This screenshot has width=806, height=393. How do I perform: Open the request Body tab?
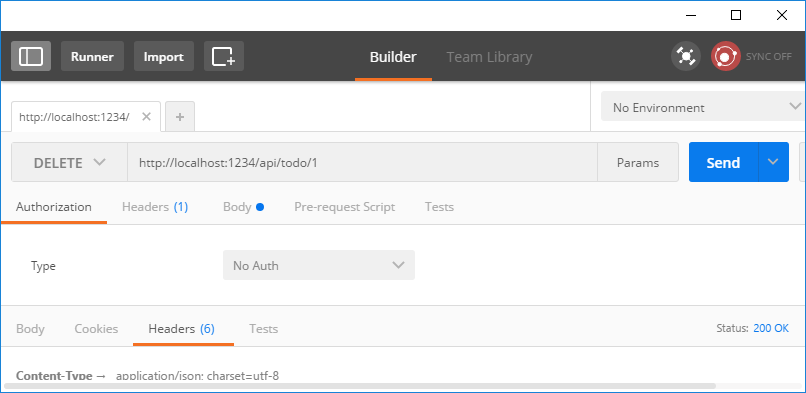click(243, 207)
